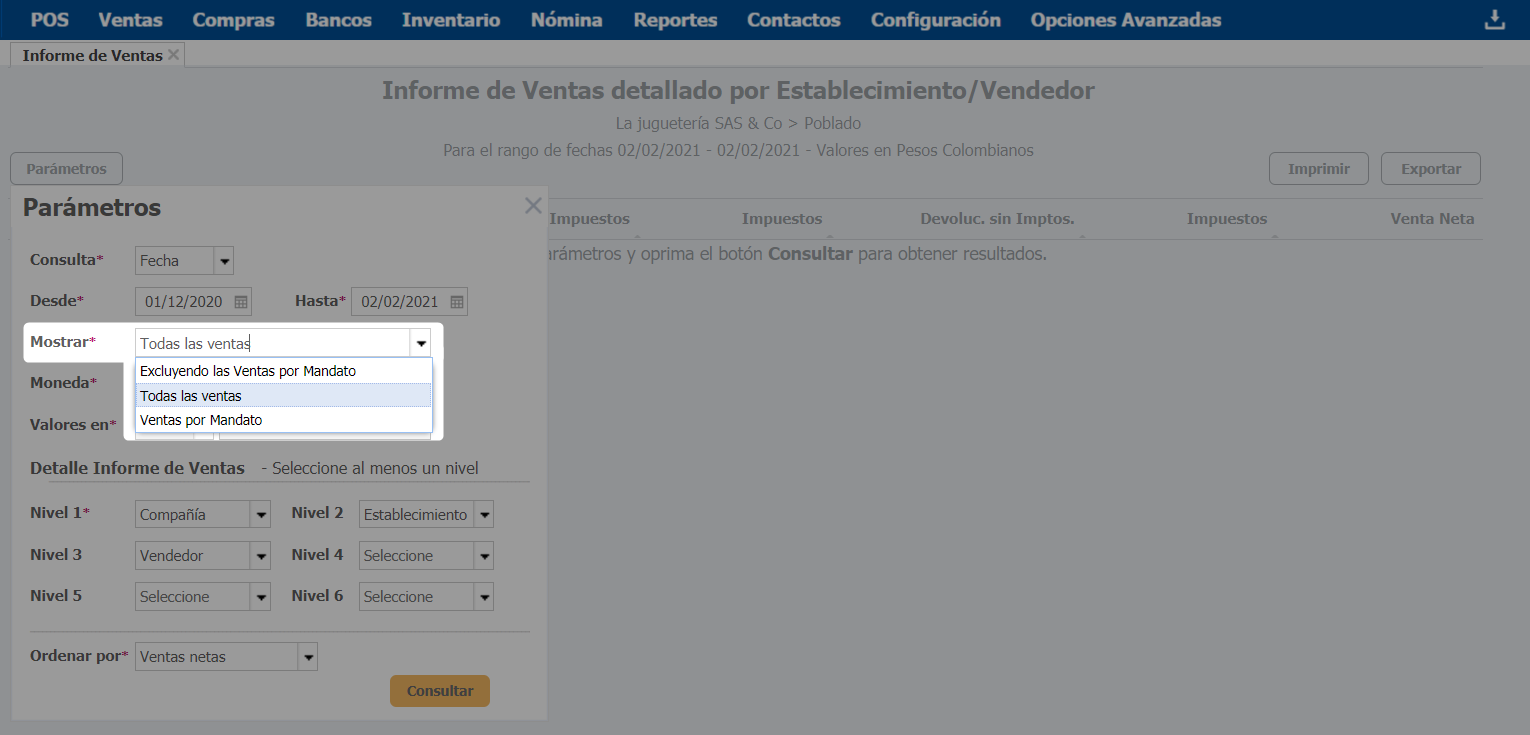This screenshot has width=1530, height=735.
Task: Close the Parámetros panel with X
Action: (x=533, y=206)
